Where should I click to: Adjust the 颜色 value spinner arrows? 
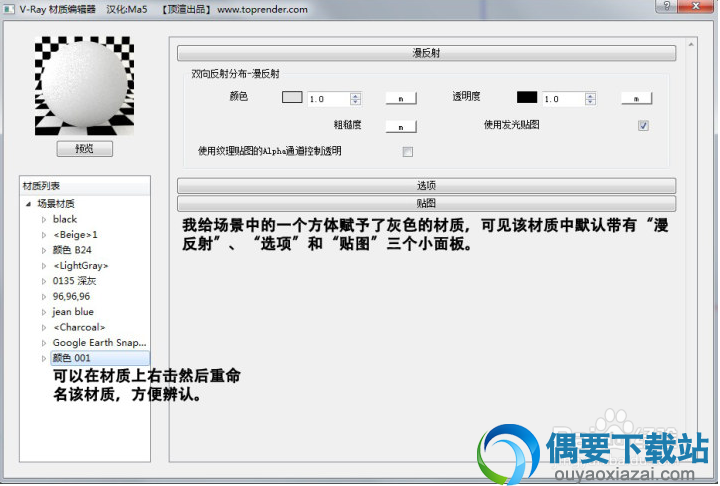[x=355, y=99]
